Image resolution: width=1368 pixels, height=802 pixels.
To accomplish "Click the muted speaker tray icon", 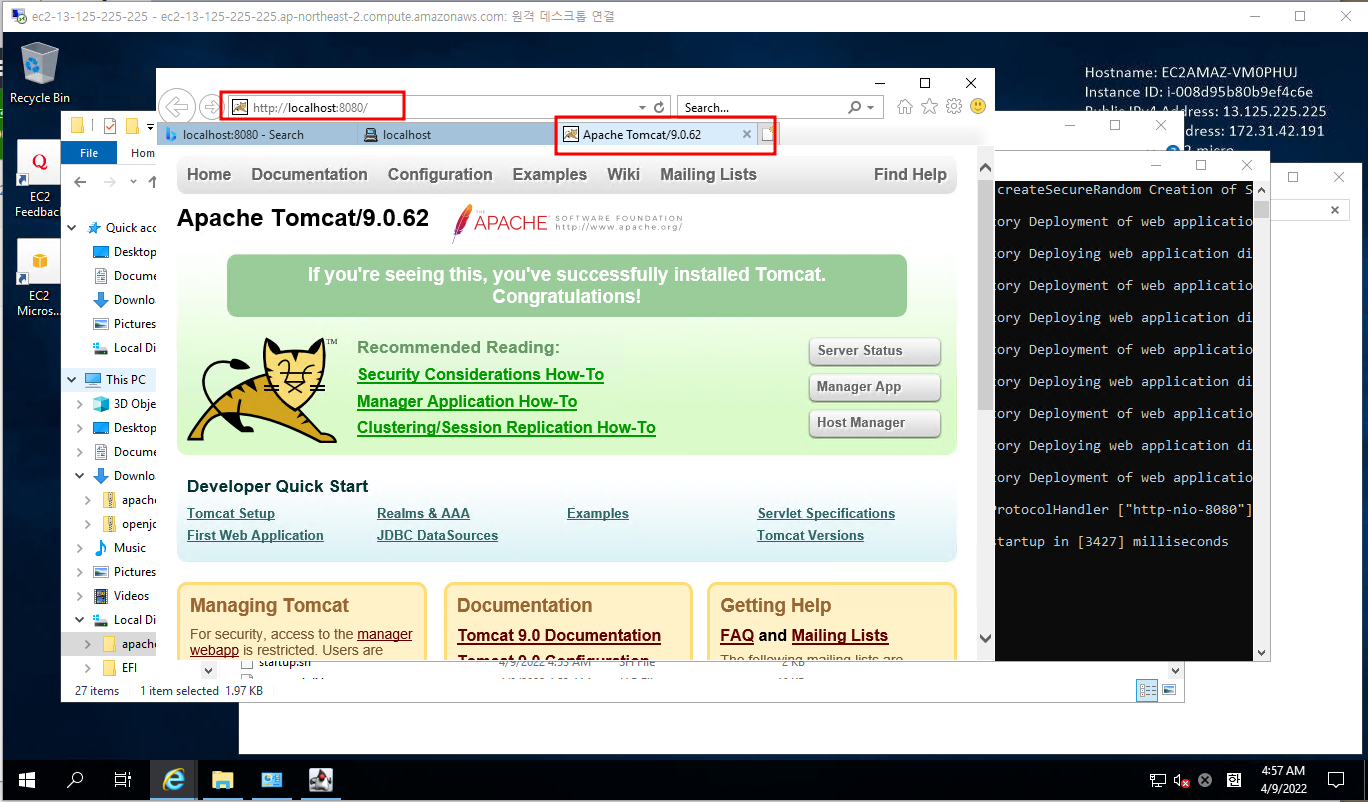I will click(x=1181, y=780).
